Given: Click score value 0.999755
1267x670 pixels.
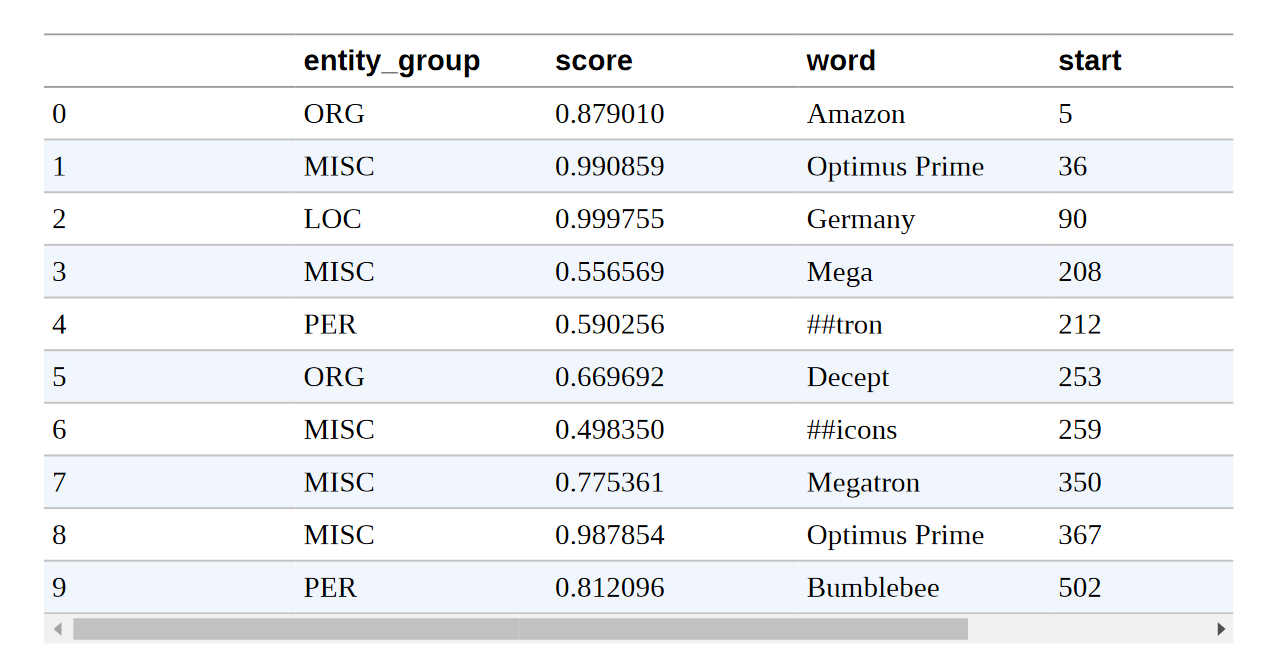Looking at the screenshot, I should click(610, 219).
